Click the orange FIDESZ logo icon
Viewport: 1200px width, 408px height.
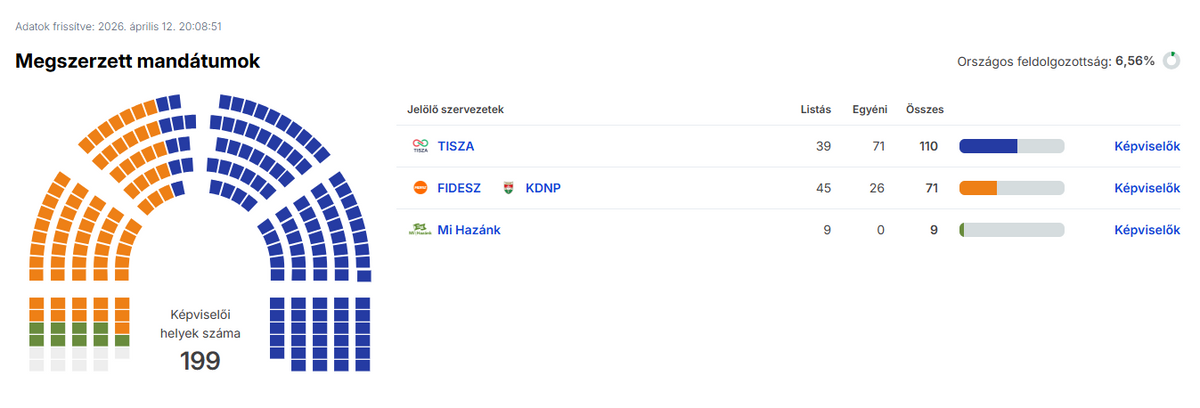420,188
